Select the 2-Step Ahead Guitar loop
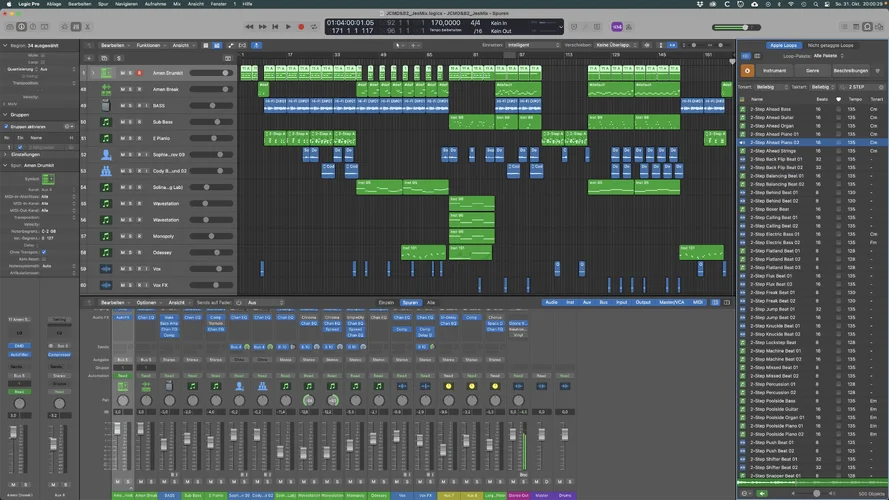Viewport: 889px width, 500px height. coord(772,117)
